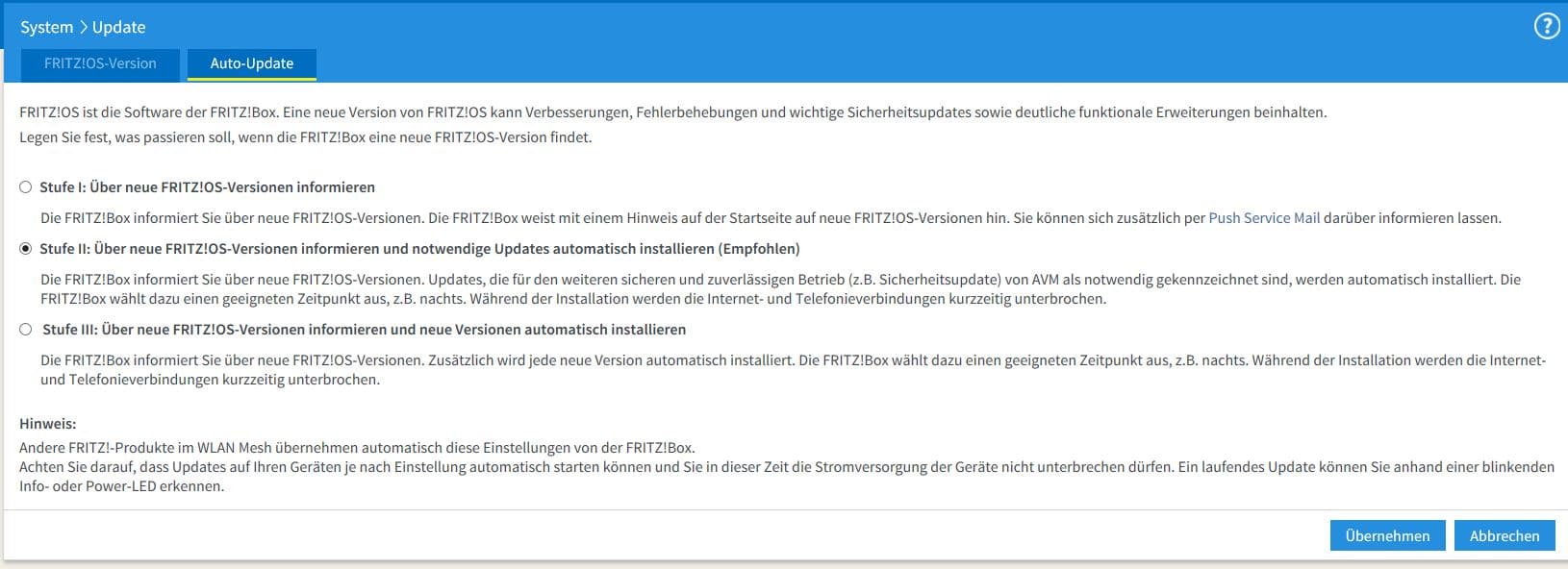The height and width of the screenshot is (569, 1568).
Task: Click the Hinweis heading
Action: coord(47,424)
